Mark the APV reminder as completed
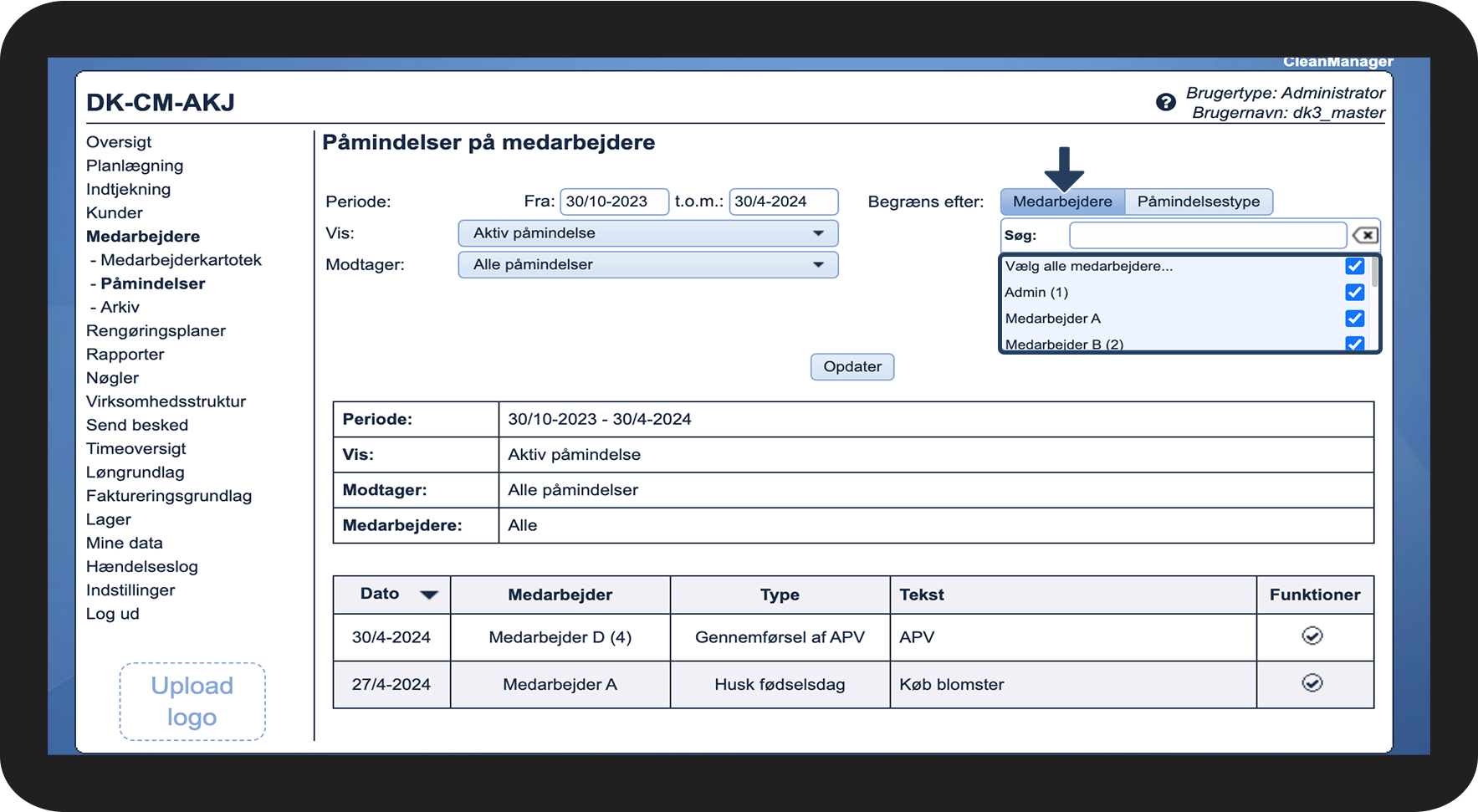Image resolution: width=1478 pixels, height=812 pixels. tap(1312, 636)
